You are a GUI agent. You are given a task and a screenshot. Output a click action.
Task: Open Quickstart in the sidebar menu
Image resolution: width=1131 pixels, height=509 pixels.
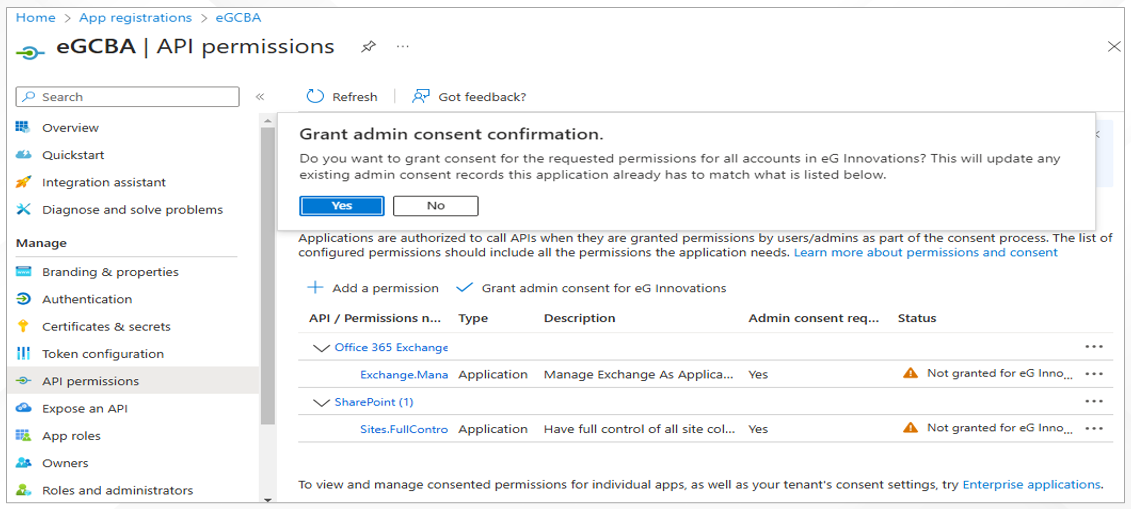73,155
